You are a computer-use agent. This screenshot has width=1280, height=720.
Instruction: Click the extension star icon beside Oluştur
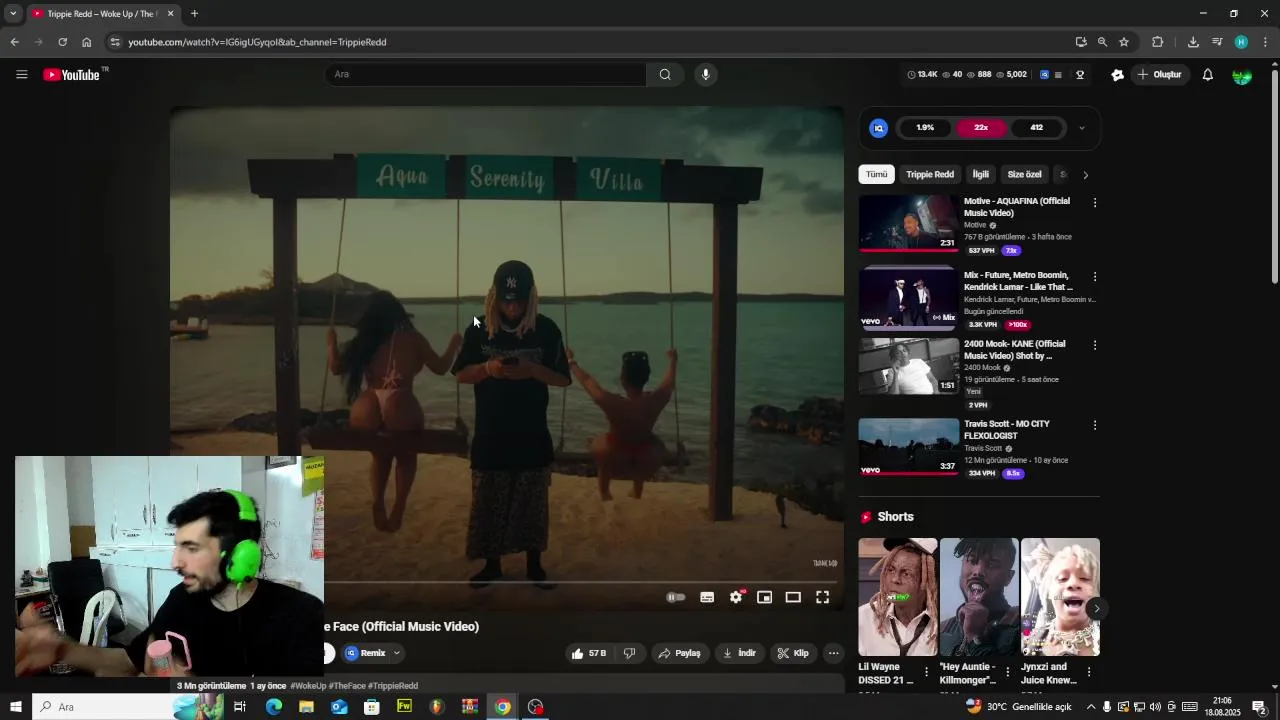(x=1117, y=75)
